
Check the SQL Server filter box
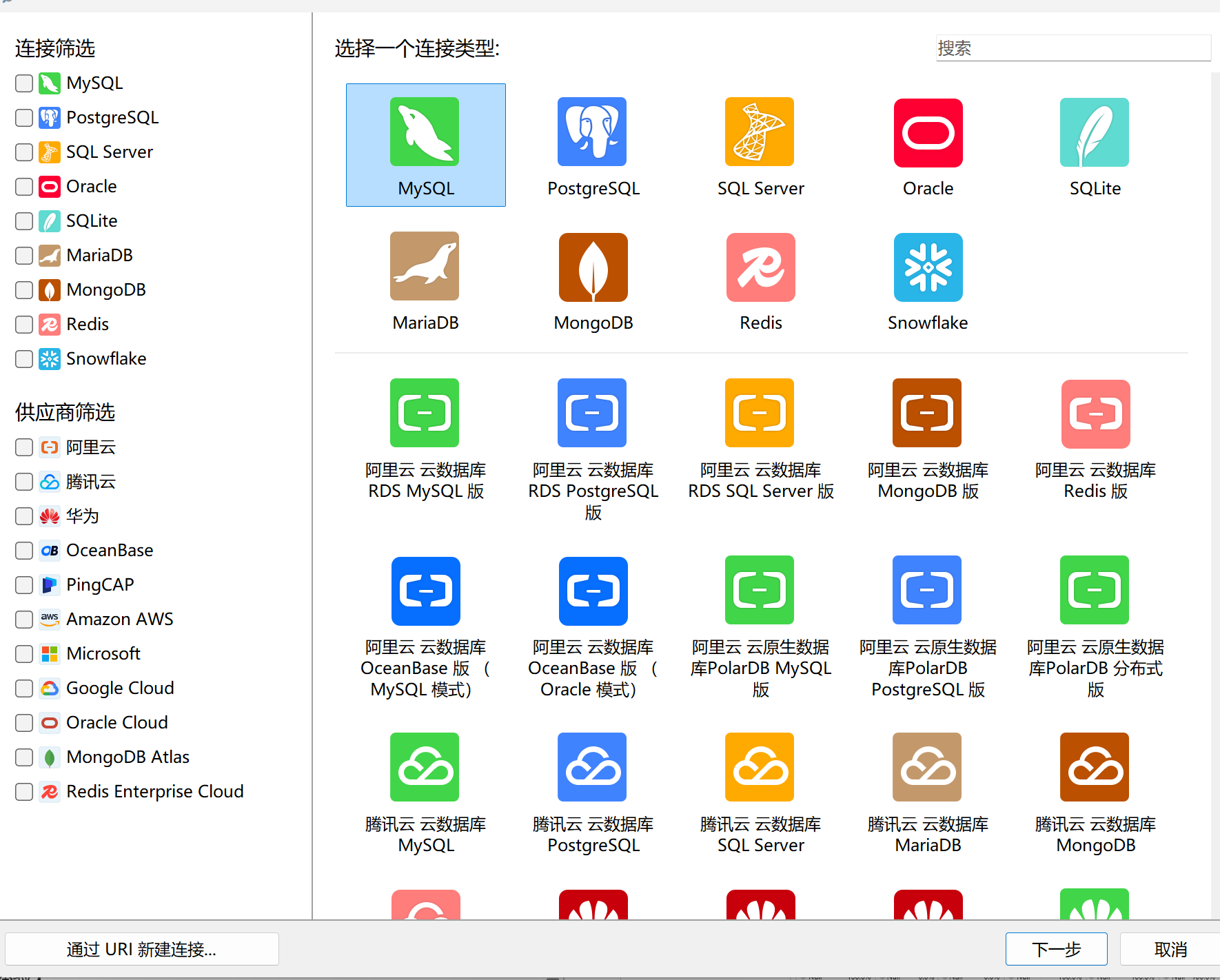point(24,152)
